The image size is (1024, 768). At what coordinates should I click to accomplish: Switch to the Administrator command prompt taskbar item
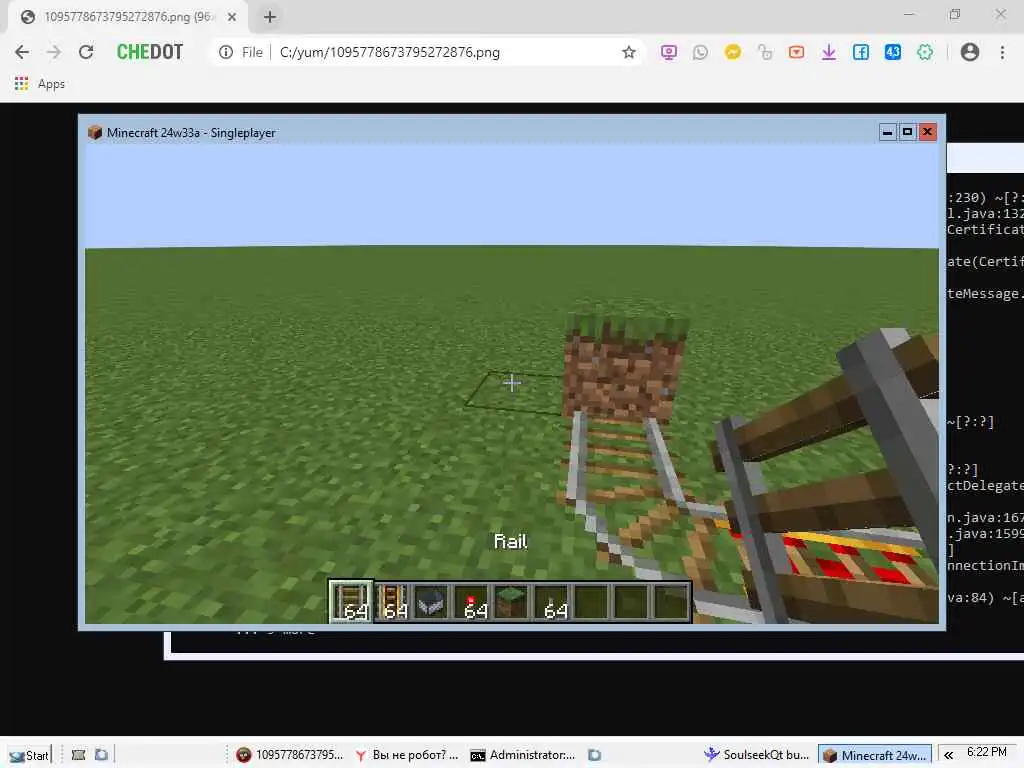[522, 755]
